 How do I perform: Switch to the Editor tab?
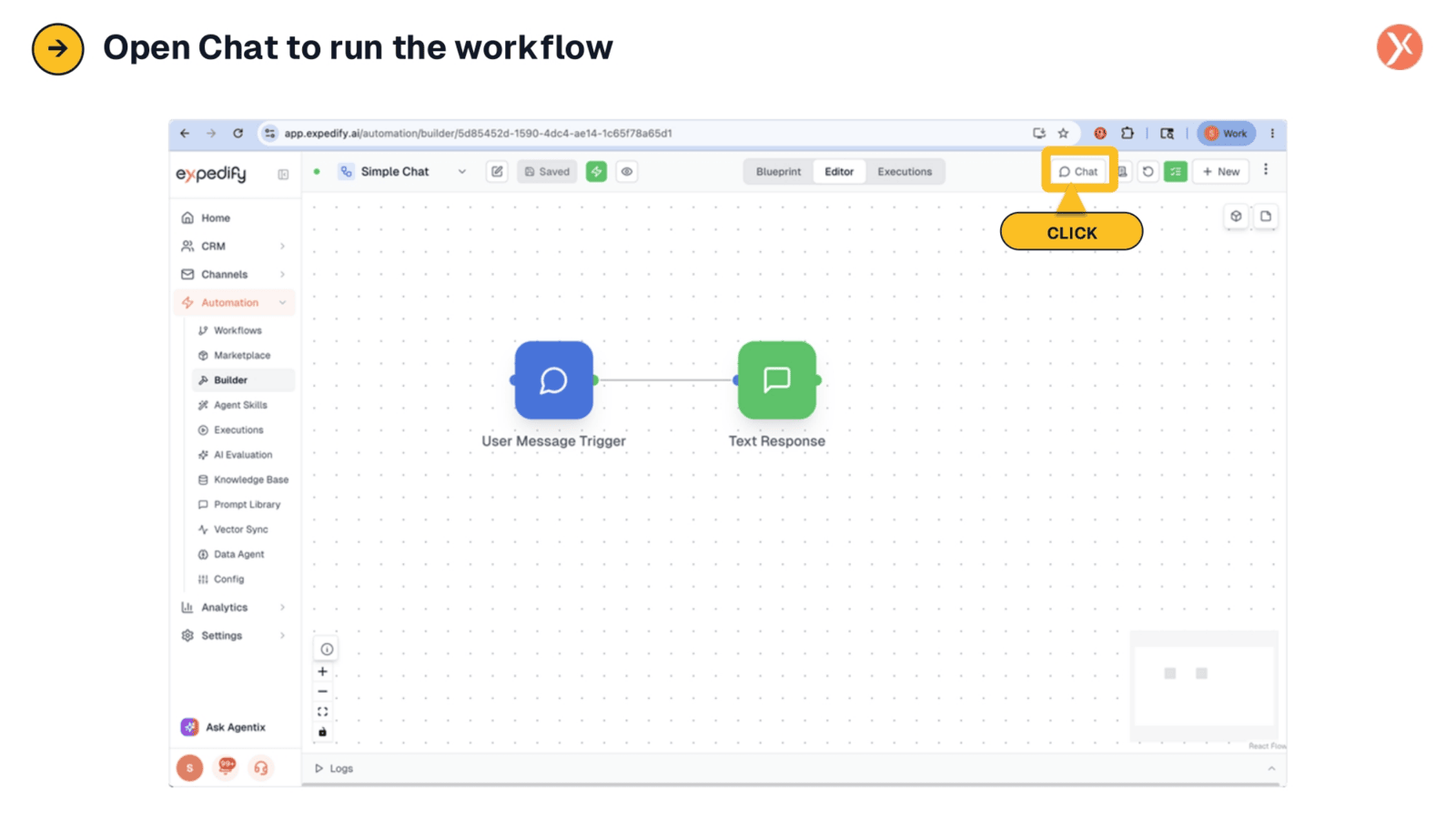coord(839,171)
